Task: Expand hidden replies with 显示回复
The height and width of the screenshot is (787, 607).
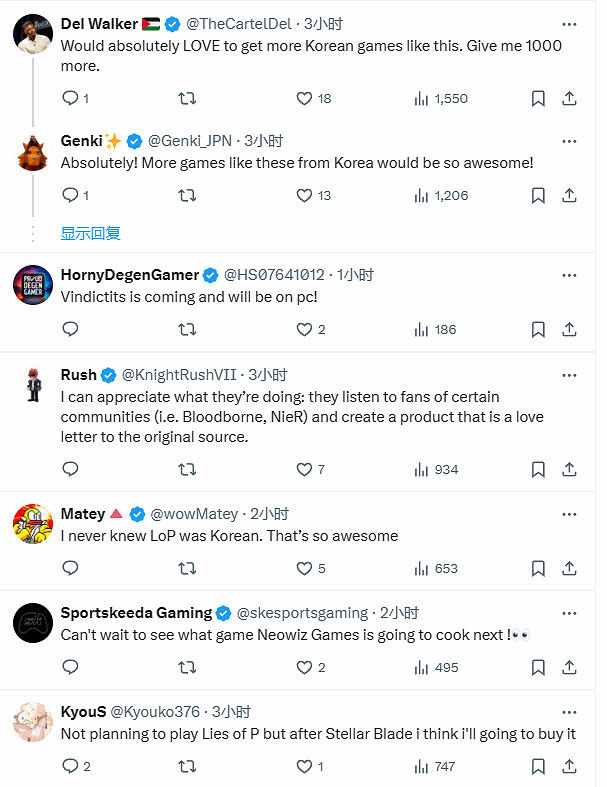Action: (x=90, y=233)
